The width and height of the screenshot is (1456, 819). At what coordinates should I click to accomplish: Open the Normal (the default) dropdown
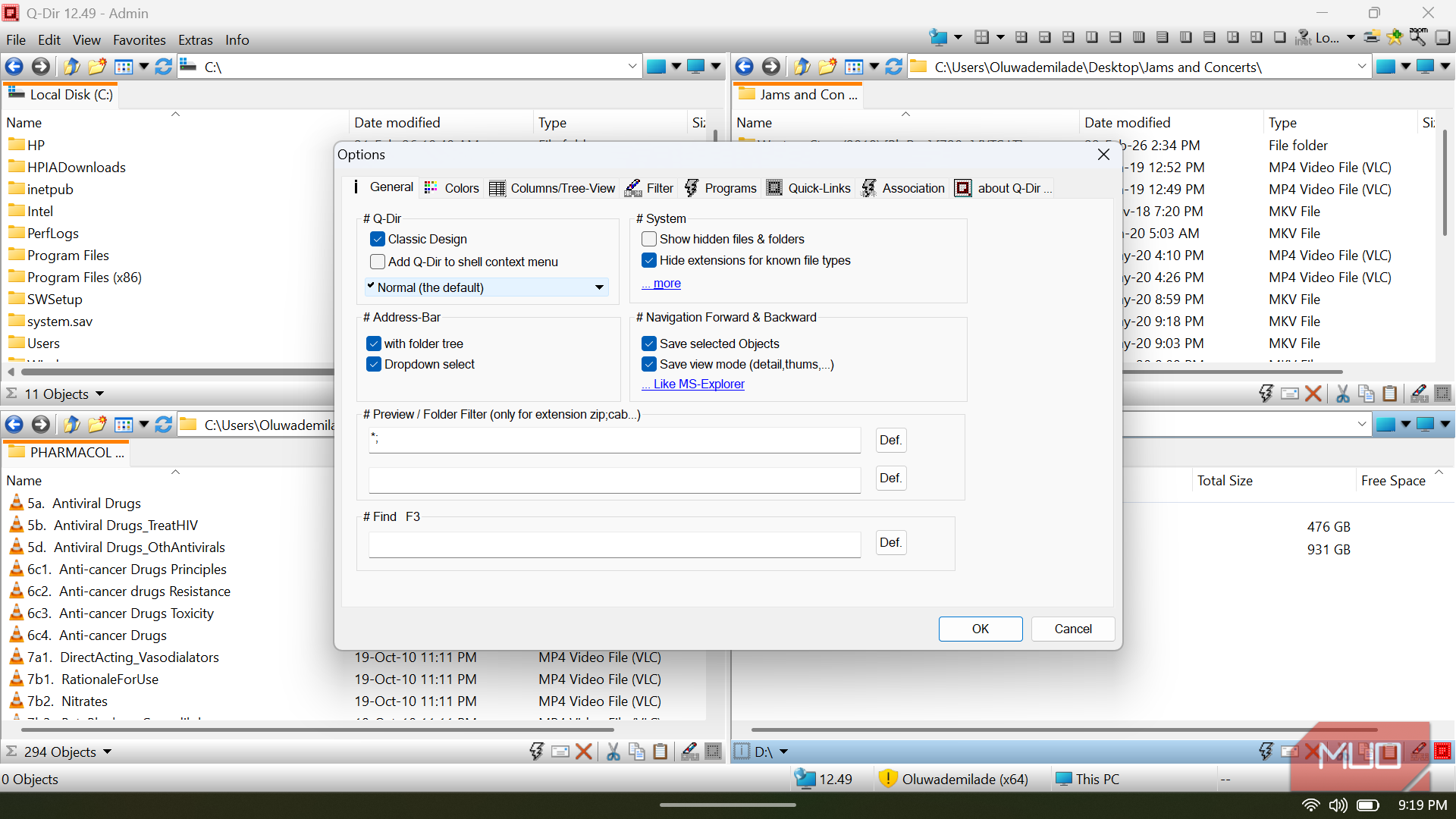pyautogui.click(x=486, y=287)
